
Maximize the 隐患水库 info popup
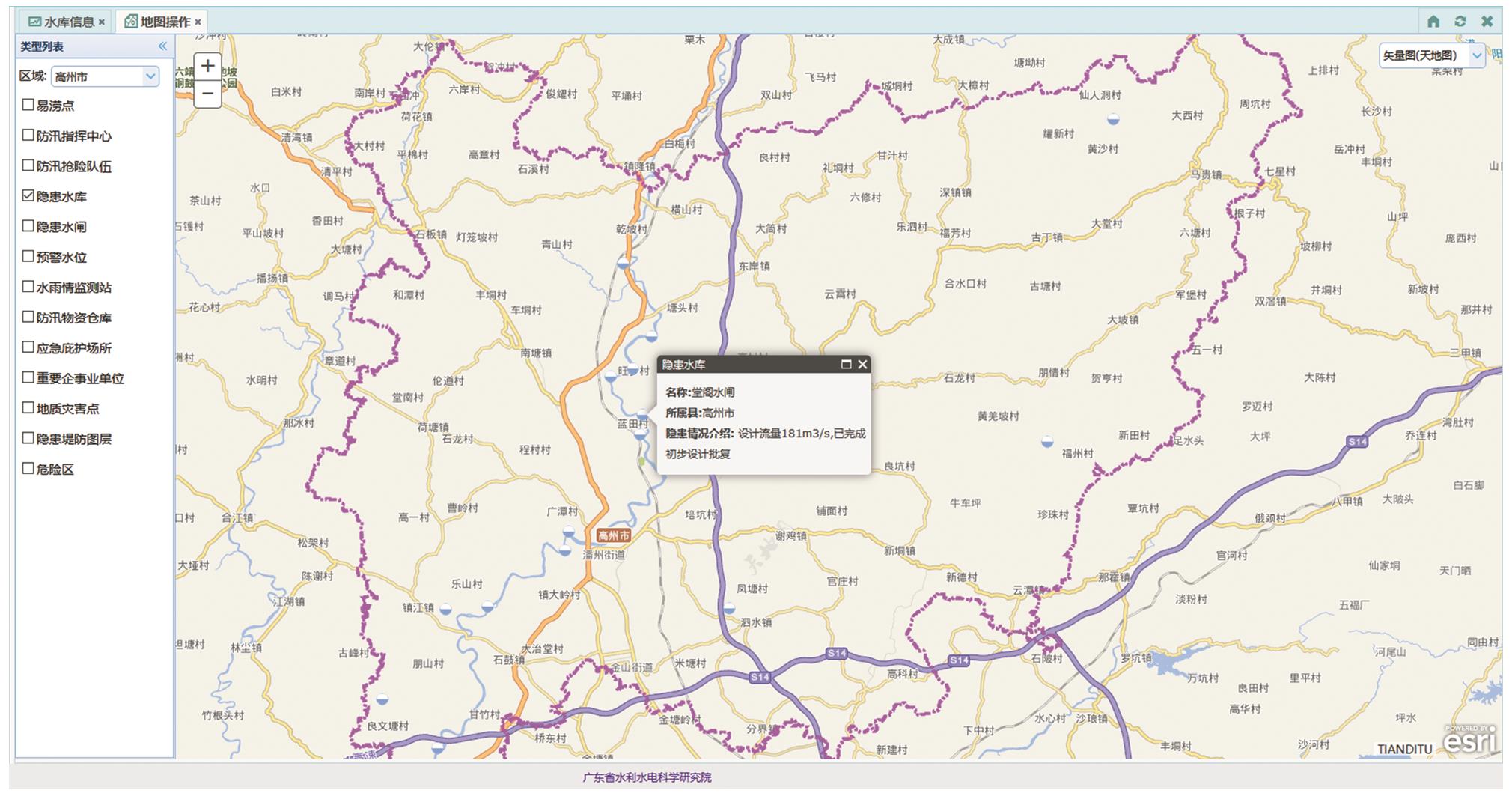pyautogui.click(x=846, y=365)
